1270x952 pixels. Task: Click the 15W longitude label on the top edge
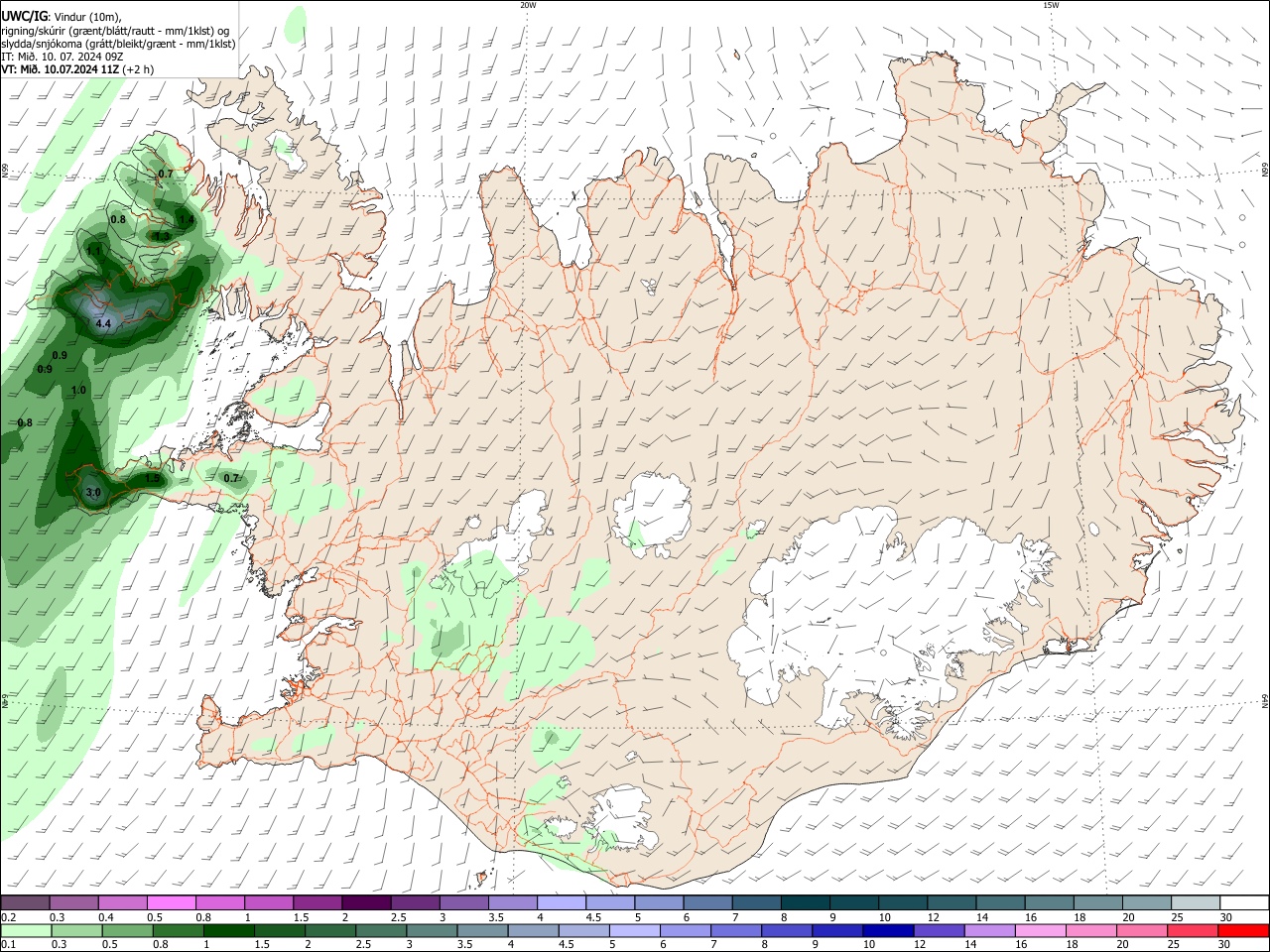1051,5
